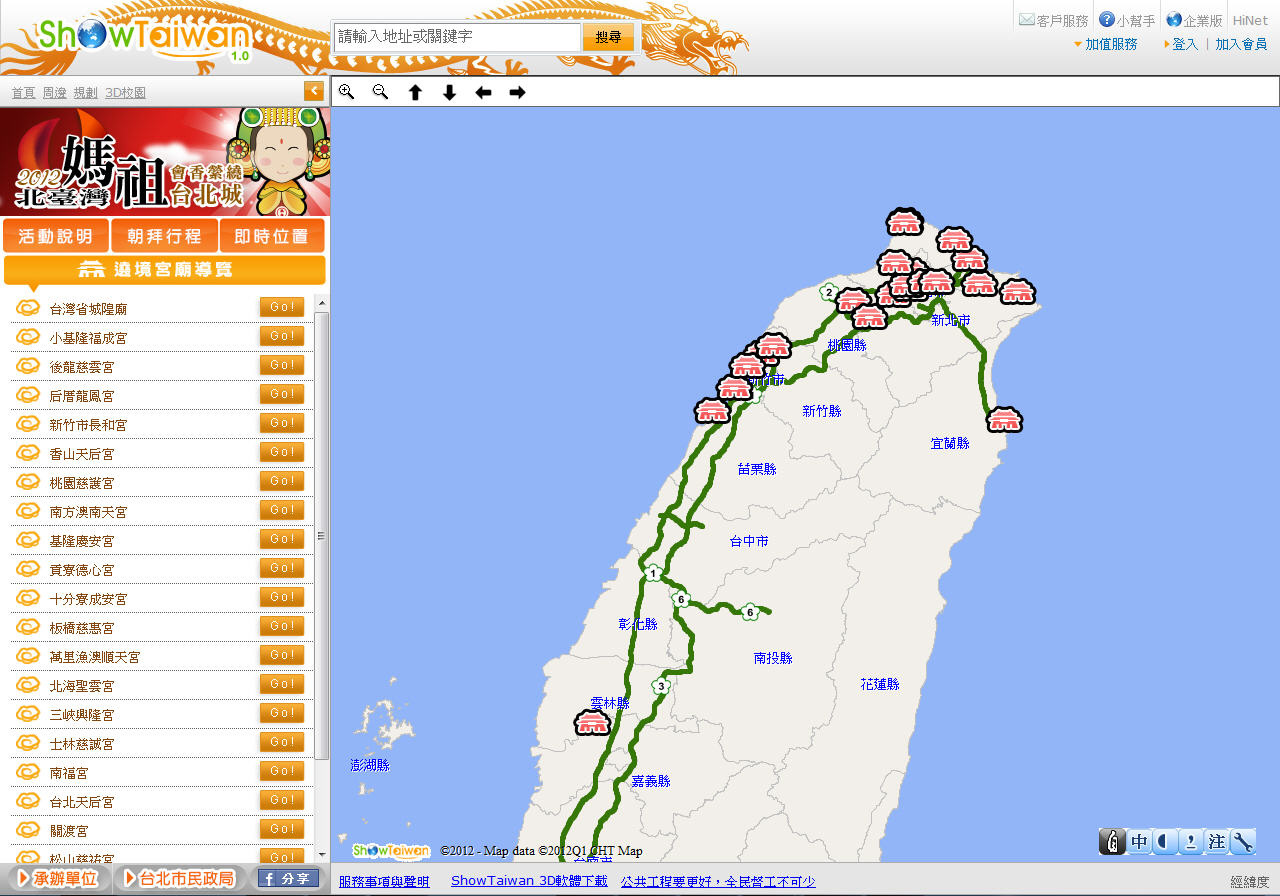Click the temple marker near 宜蘭縣

tap(1004, 420)
